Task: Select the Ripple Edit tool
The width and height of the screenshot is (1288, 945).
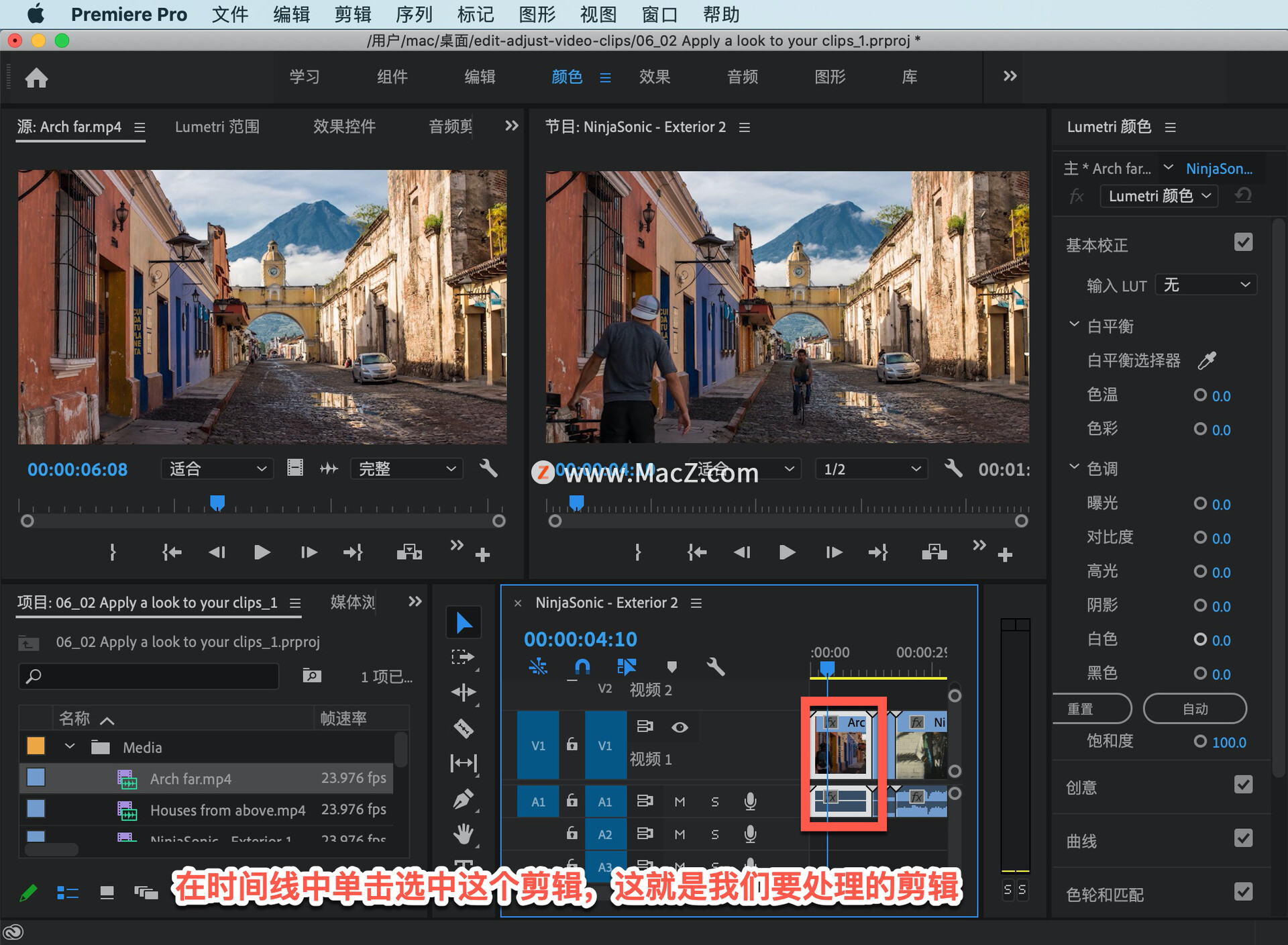Action: click(x=464, y=692)
